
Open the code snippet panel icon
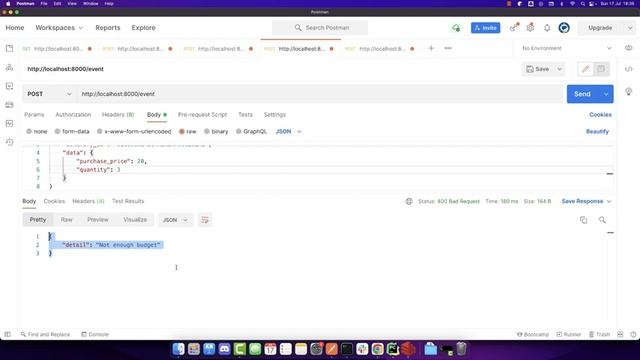pyautogui.click(x=629, y=69)
